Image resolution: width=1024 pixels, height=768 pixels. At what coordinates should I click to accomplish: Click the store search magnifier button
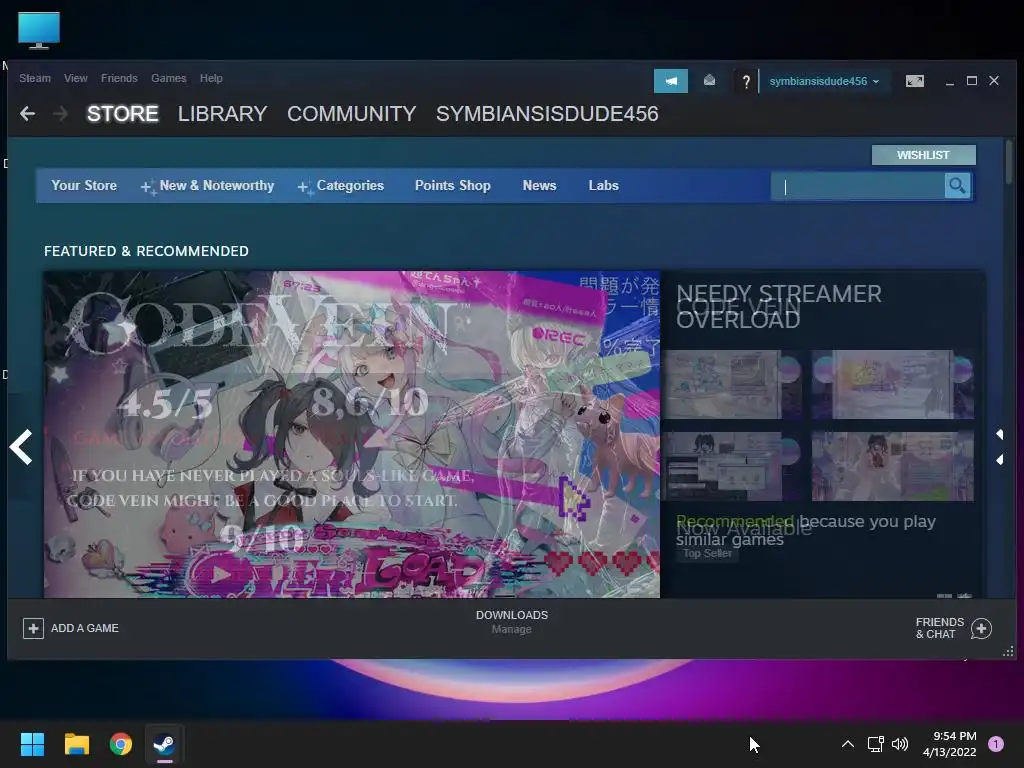(x=957, y=186)
